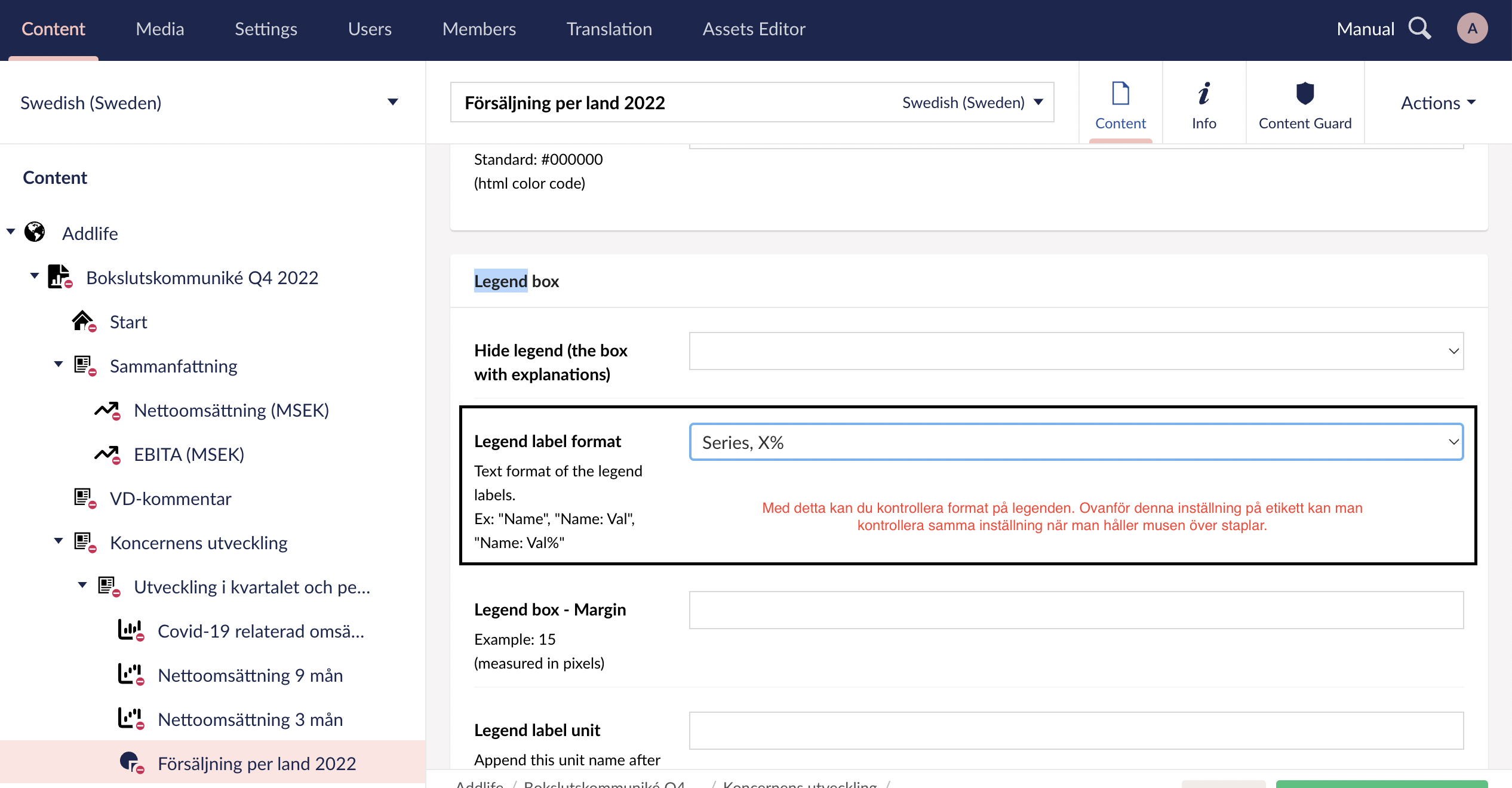Open the Translation section
The width and height of the screenshot is (1512, 788).
pos(609,29)
